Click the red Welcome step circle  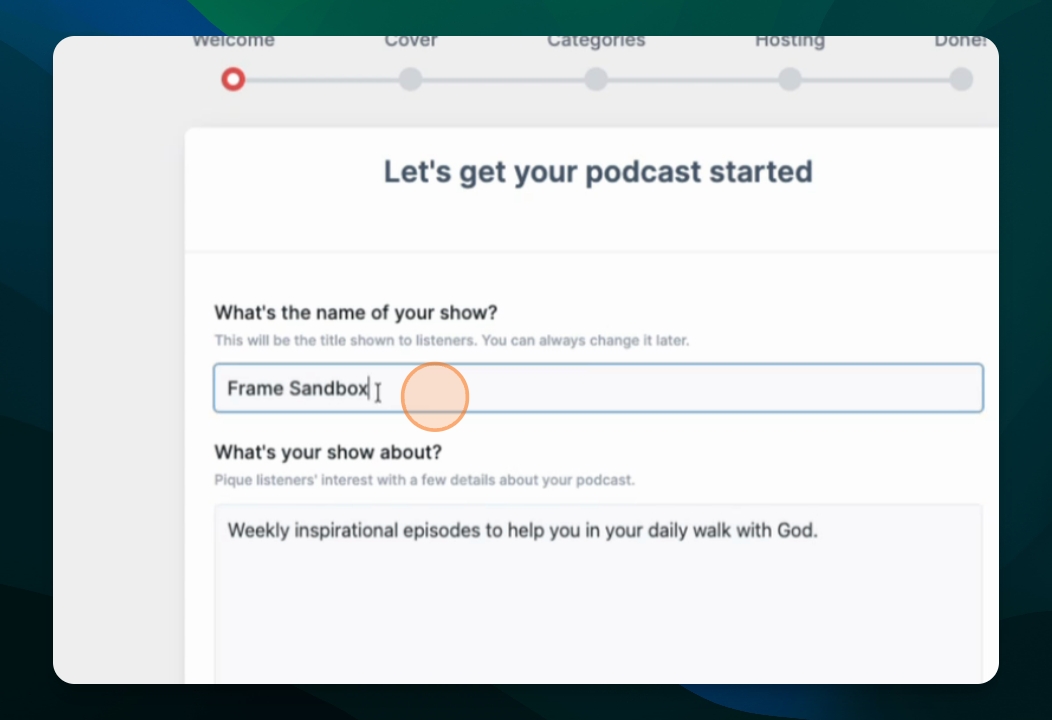click(x=233, y=79)
